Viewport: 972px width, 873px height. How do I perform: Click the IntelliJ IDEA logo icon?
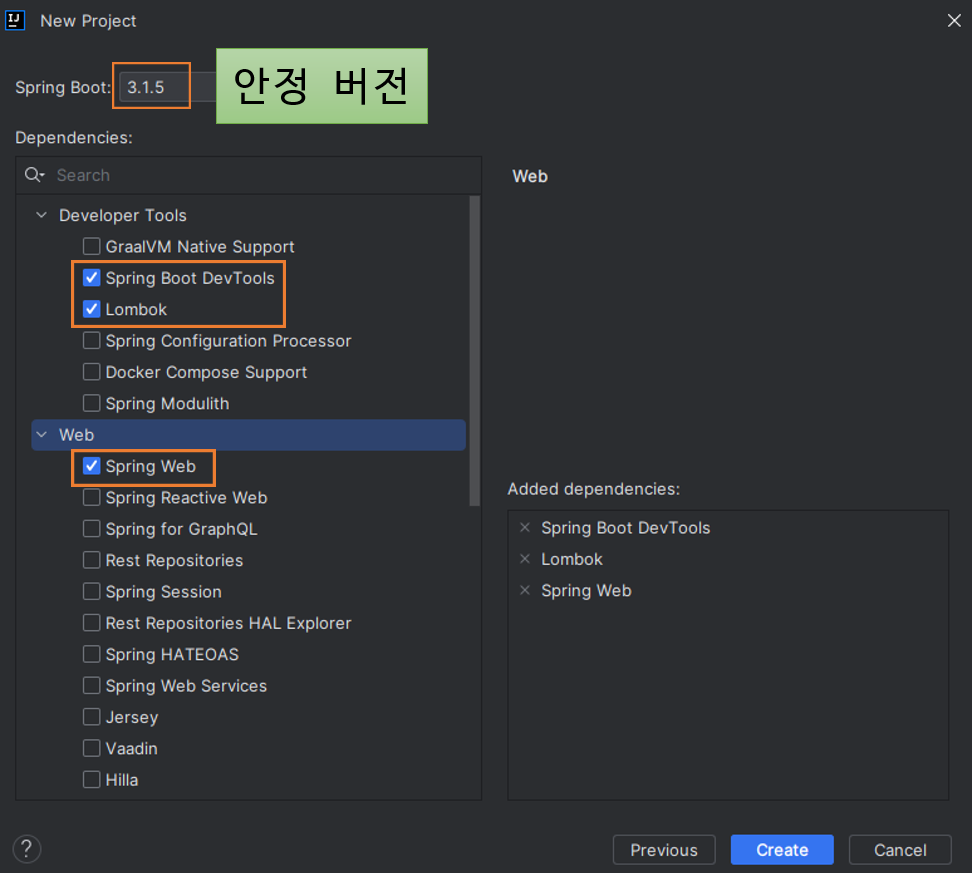(x=14, y=20)
